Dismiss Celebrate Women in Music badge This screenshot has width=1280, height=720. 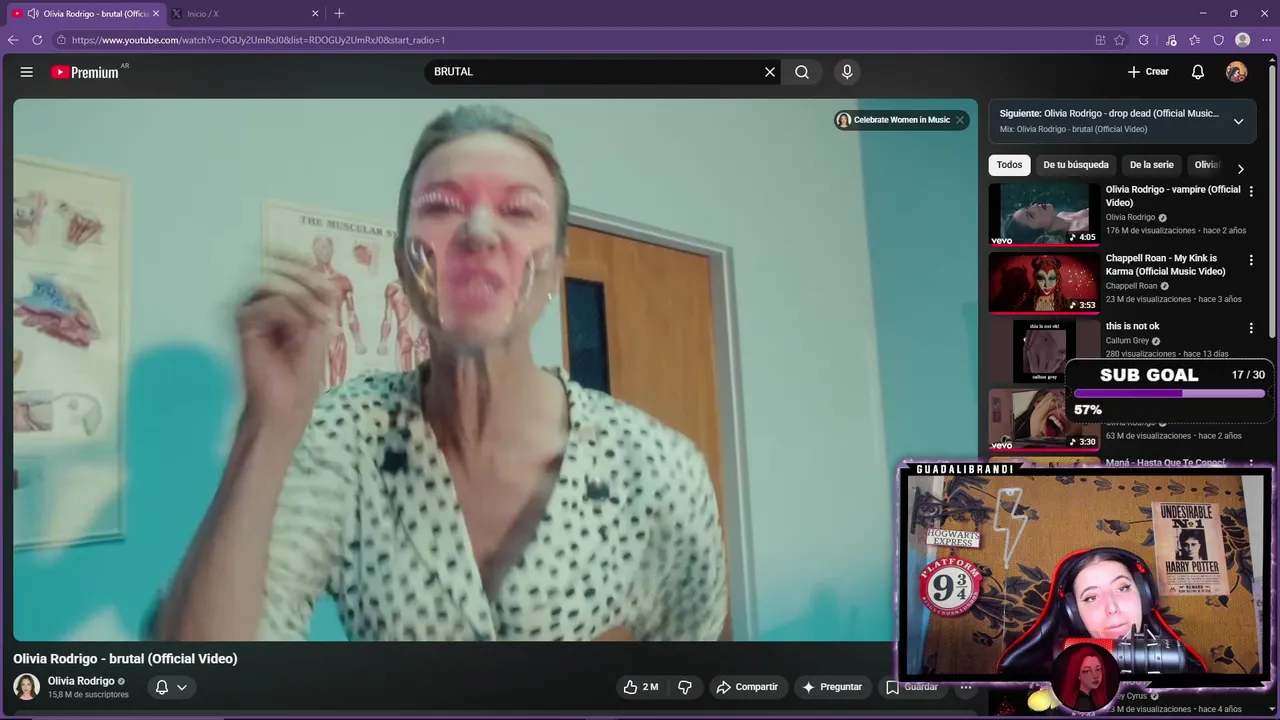click(960, 120)
